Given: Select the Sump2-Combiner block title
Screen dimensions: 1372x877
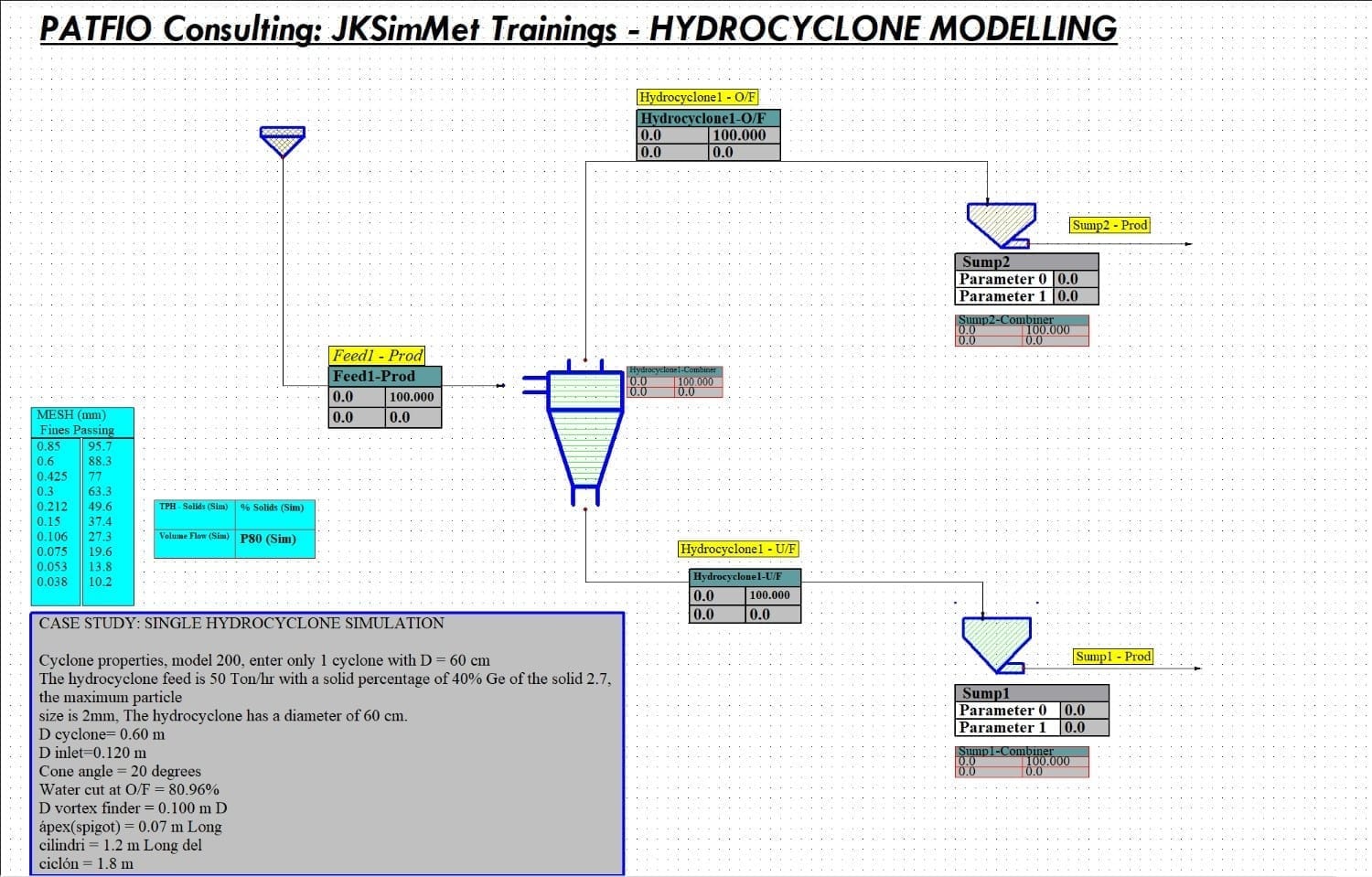Looking at the screenshot, I should pyautogui.click(x=1022, y=320).
